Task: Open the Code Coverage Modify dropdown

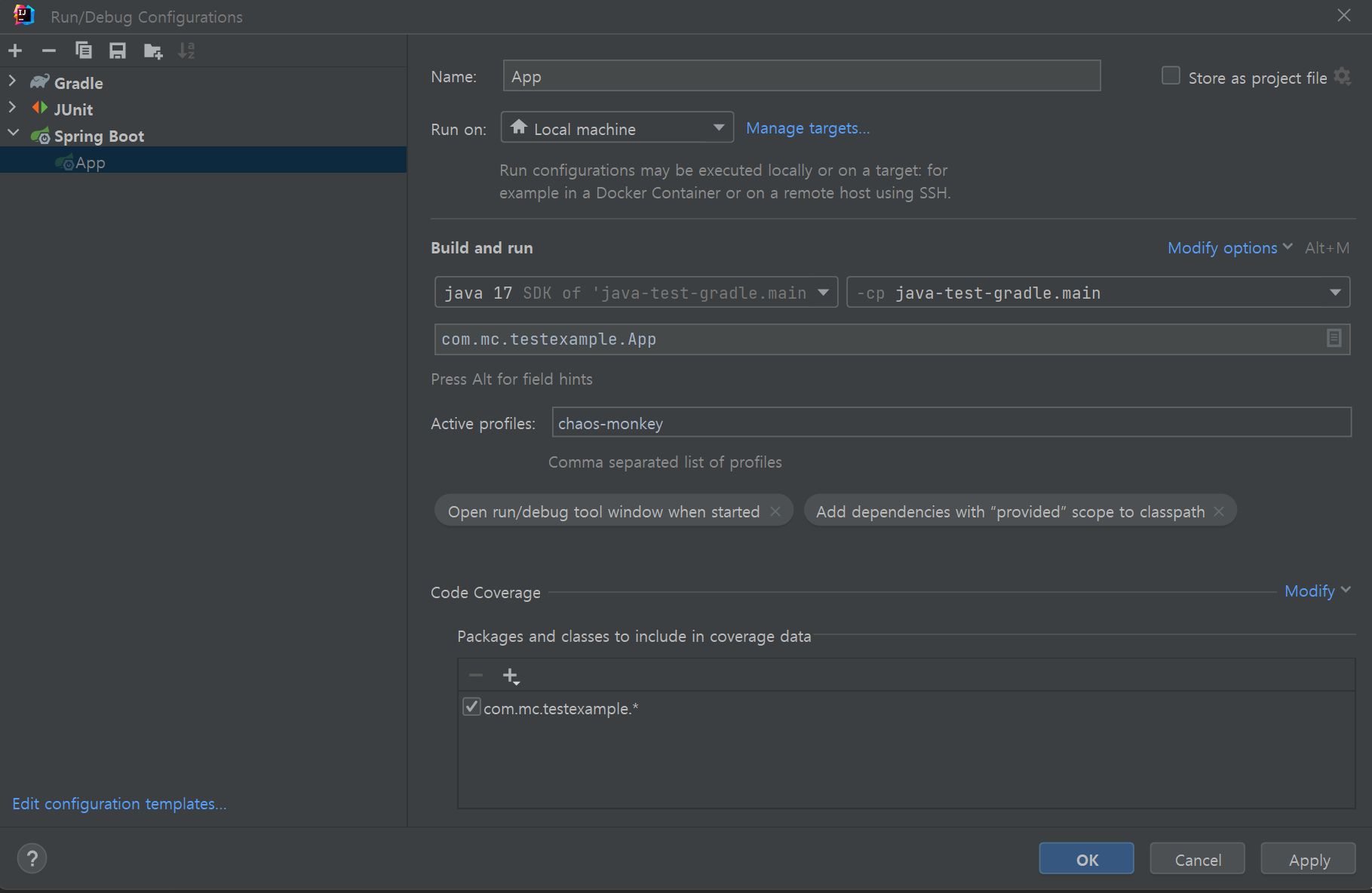Action: (x=1317, y=591)
